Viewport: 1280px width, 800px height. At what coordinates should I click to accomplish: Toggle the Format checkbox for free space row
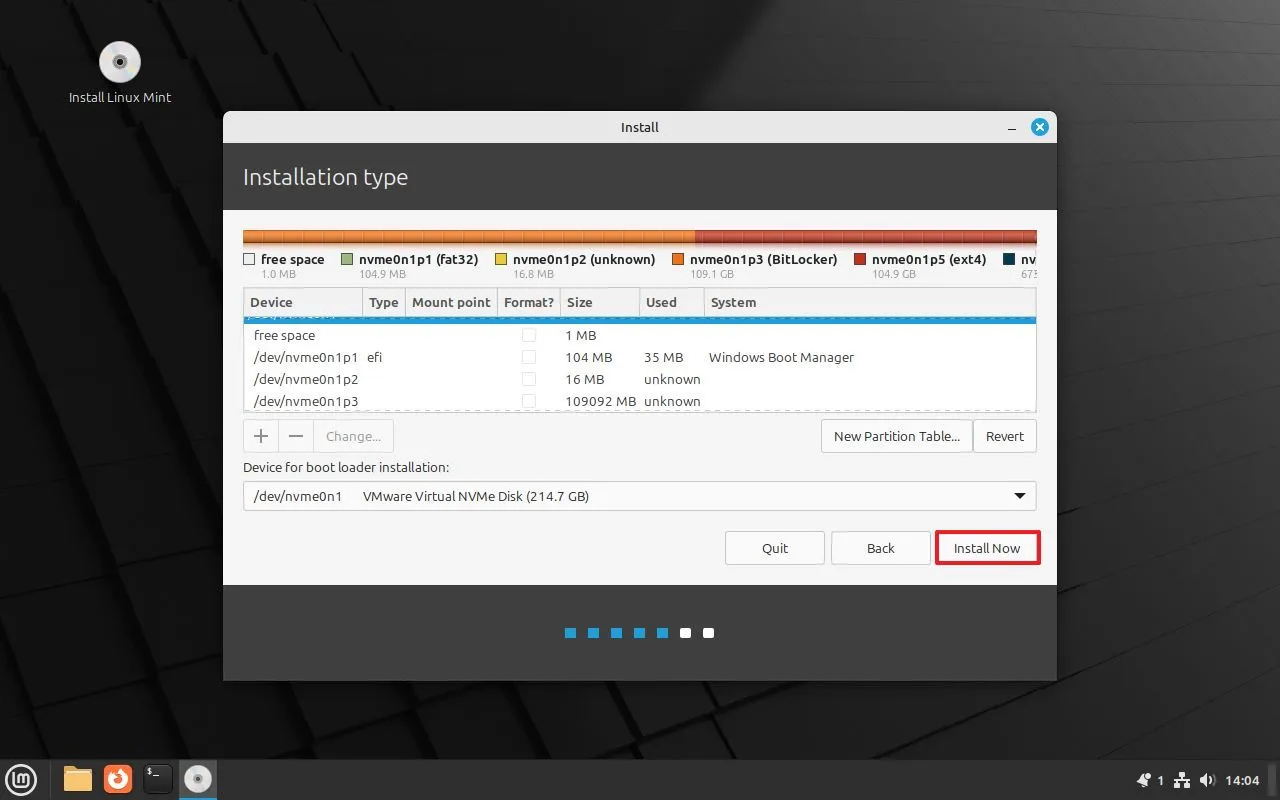[529, 335]
